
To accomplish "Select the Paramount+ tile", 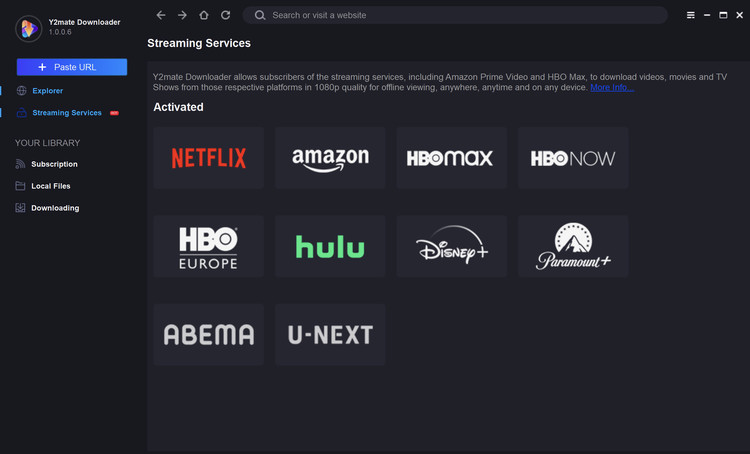I will pos(573,246).
